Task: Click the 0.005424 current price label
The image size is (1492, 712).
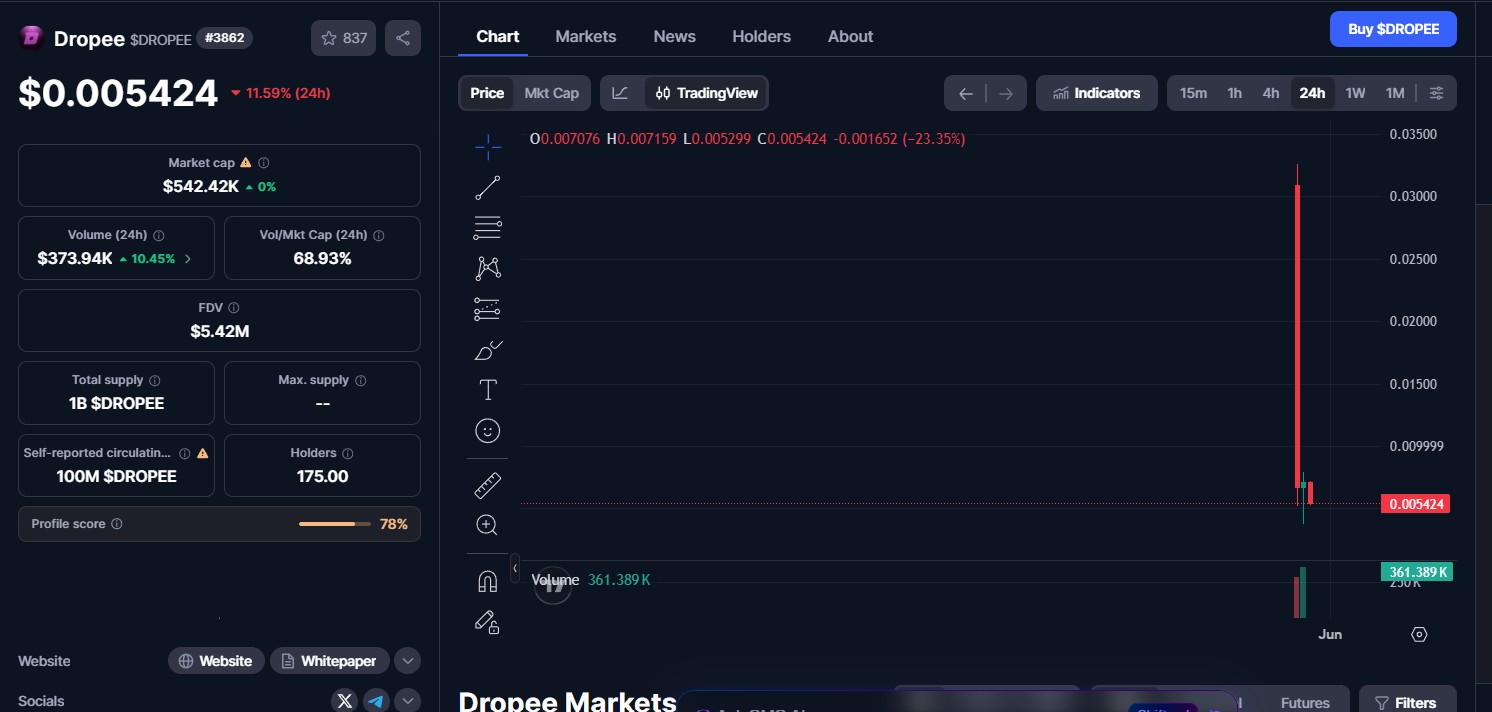Action: click(1414, 504)
